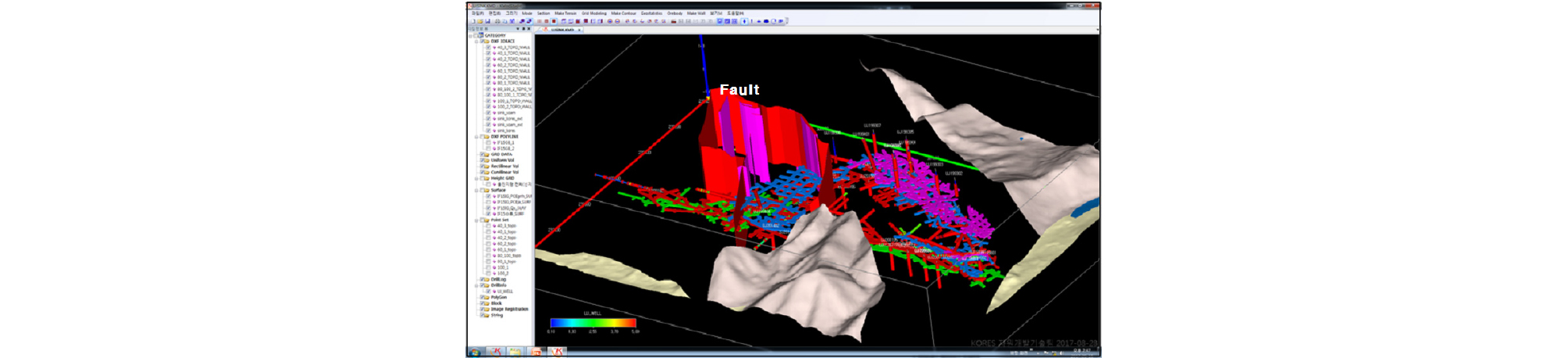Image resolution: width=1568 pixels, height=358 pixels.
Task: Click the zoom in plus icon
Action: 610,21
